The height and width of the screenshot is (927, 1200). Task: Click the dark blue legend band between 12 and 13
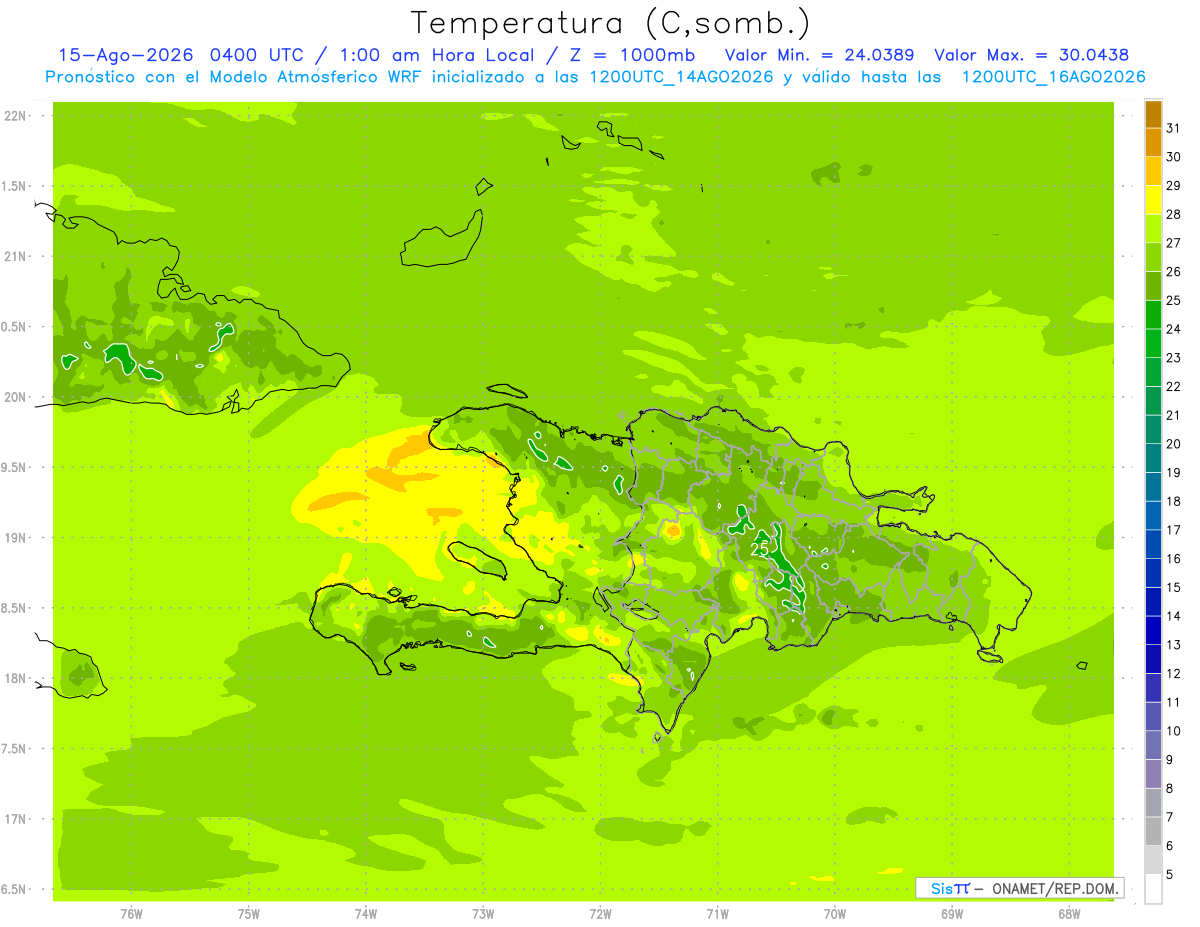[1153, 659]
